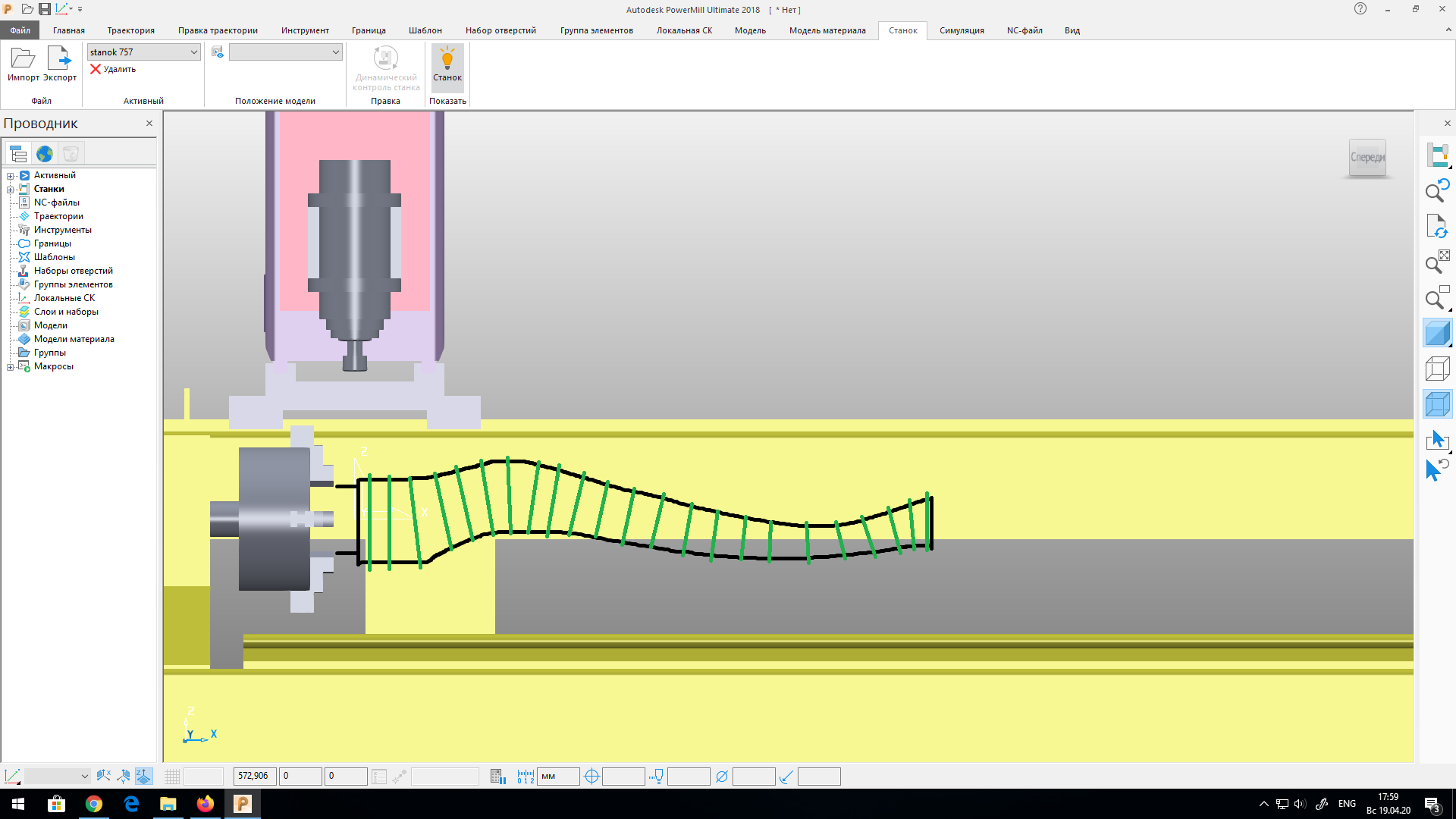This screenshot has width=1456, height=819.
Task: Click the Спереди view cube face
Action: point(1367,158)
